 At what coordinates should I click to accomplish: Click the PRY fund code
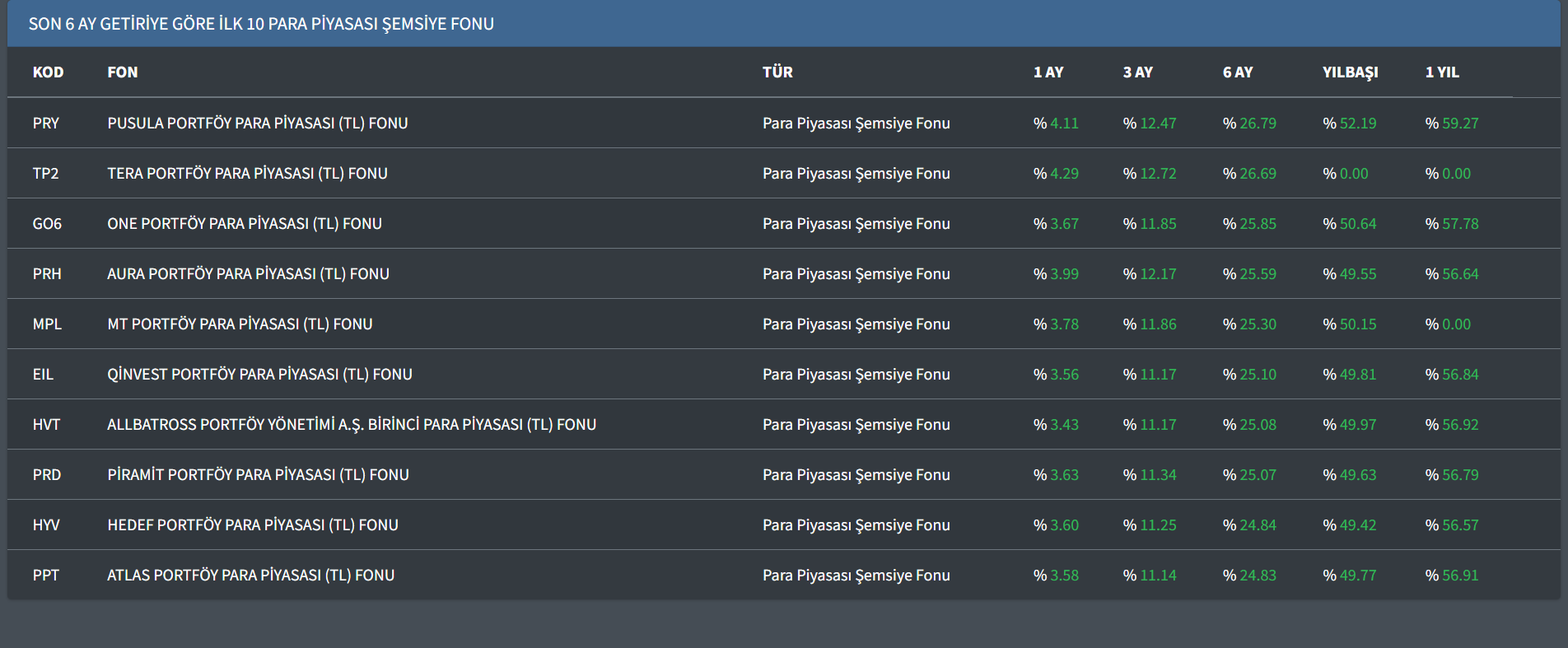tap(46, 124)
